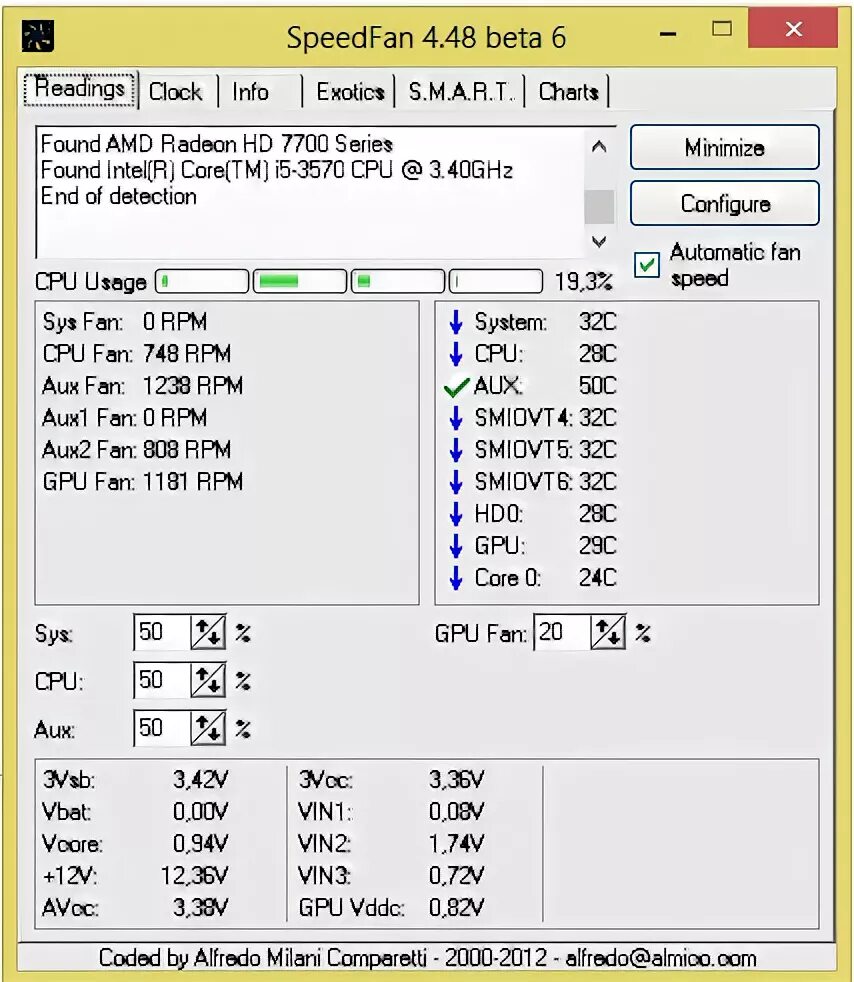854x982 pixels.
Task: Click the GPU Fan percentage field
Action: [562, 632]
